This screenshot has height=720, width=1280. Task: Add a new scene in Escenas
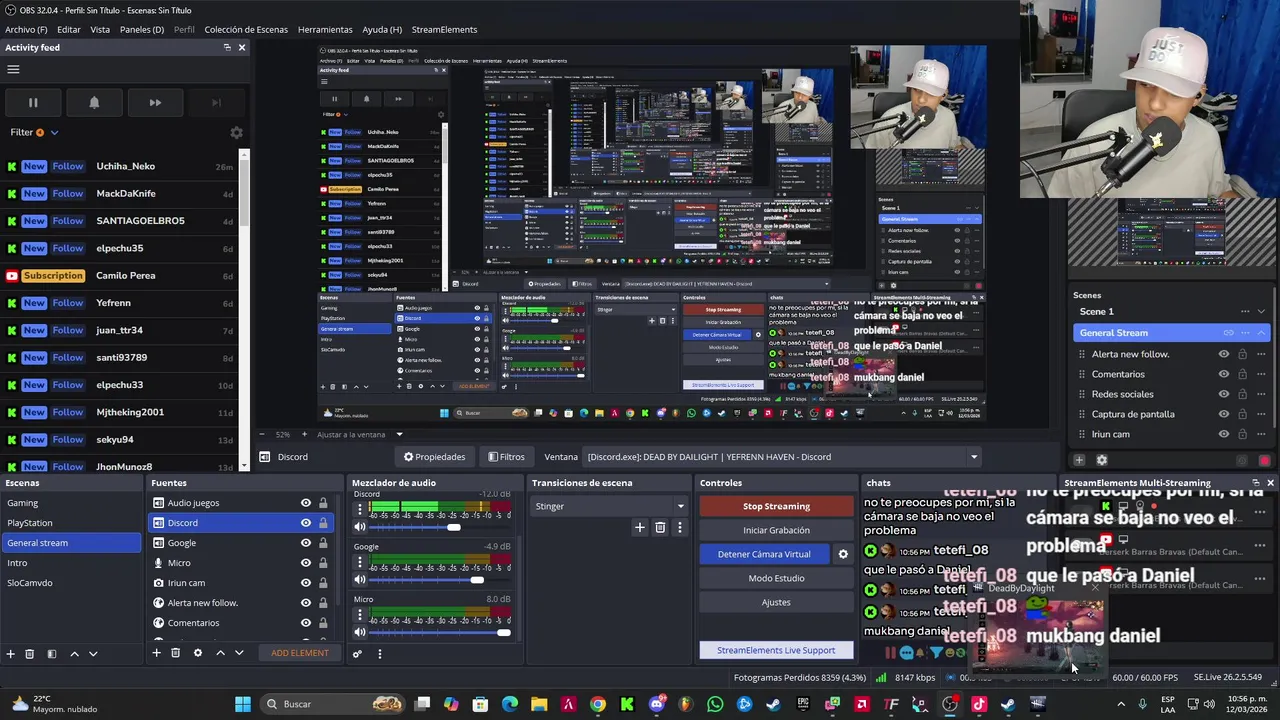pos(10,653)
